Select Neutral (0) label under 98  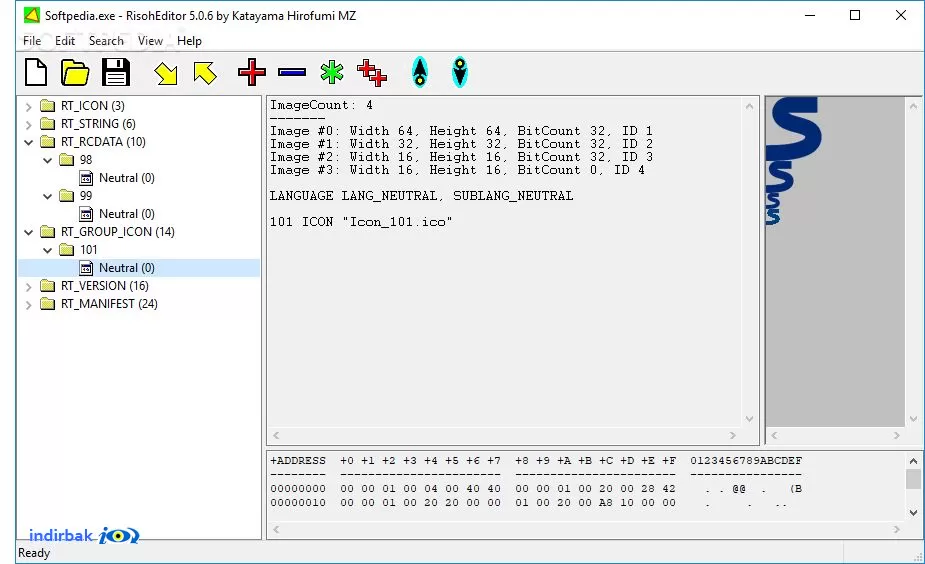126,178
